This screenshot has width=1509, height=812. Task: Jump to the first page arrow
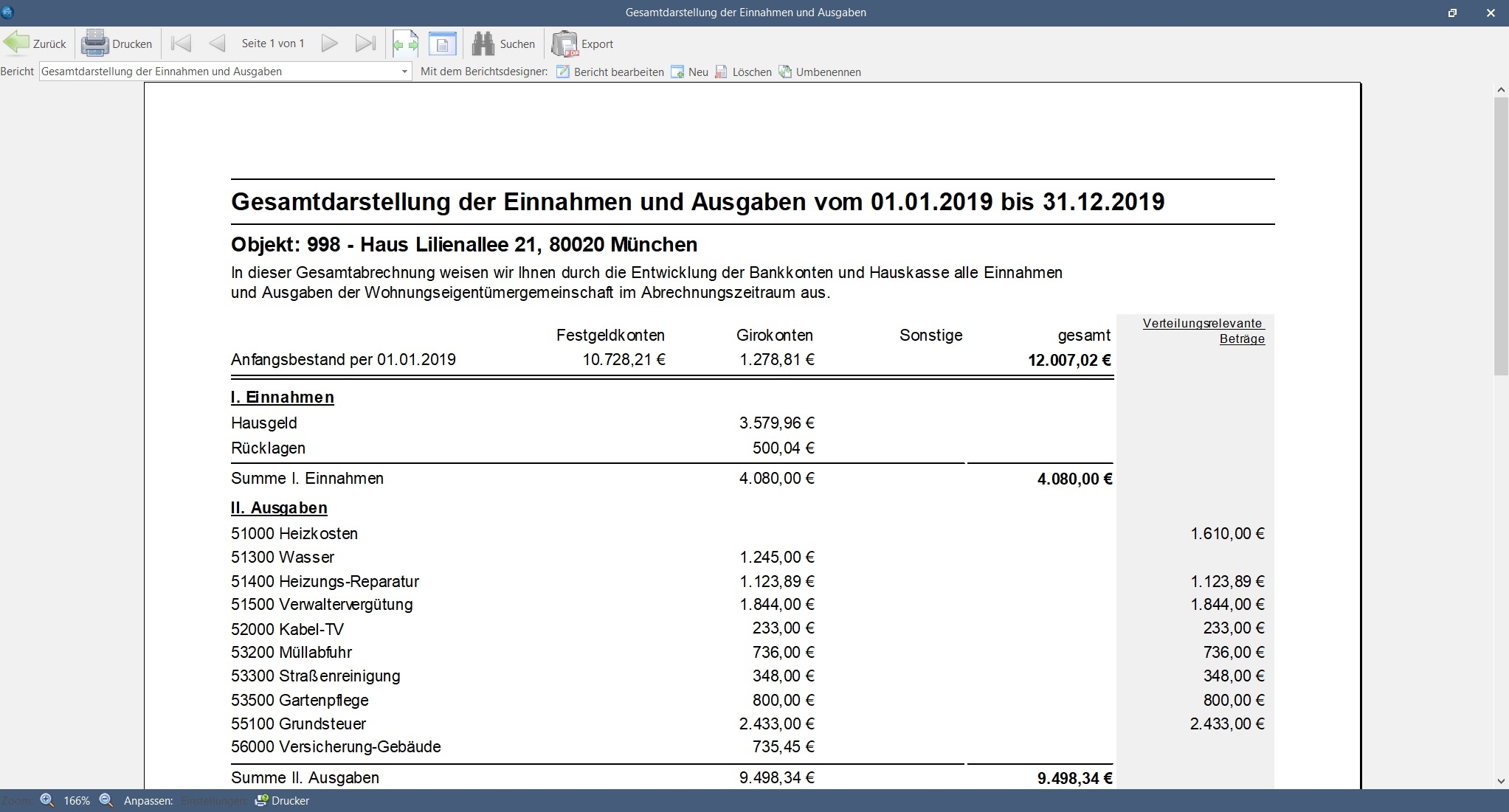(x=181, y=44)
